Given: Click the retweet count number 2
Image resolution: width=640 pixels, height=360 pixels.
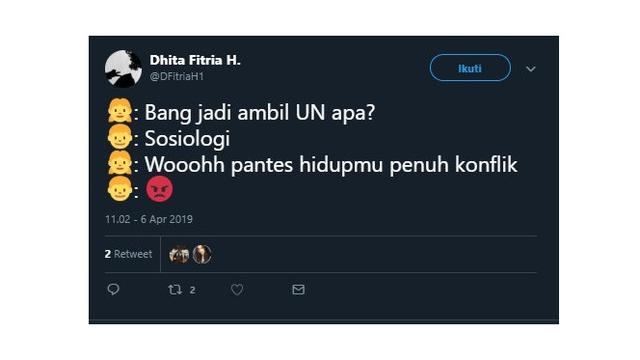Looking at the screenshot, I should (x=192, y=290).
